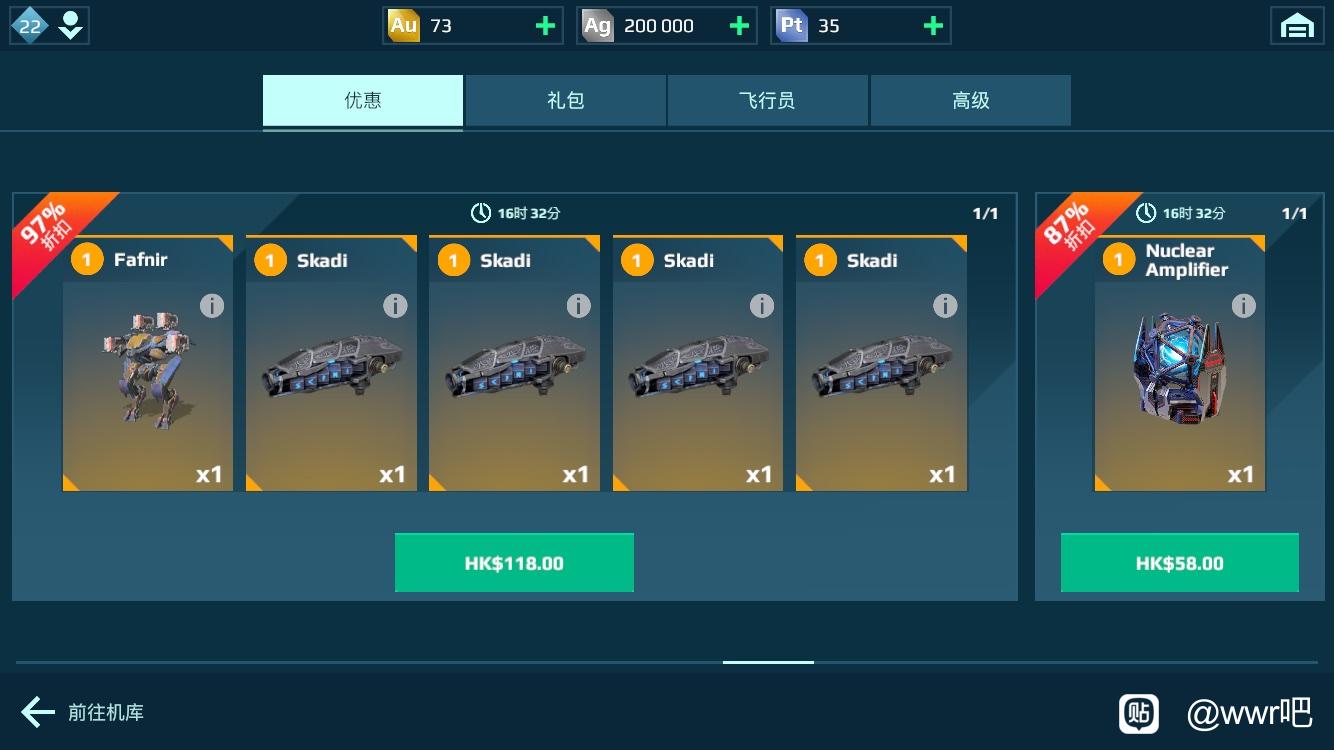
Task: Buy the Nuclear Amplifier for HK$58.00
Action: [1180, 563]
